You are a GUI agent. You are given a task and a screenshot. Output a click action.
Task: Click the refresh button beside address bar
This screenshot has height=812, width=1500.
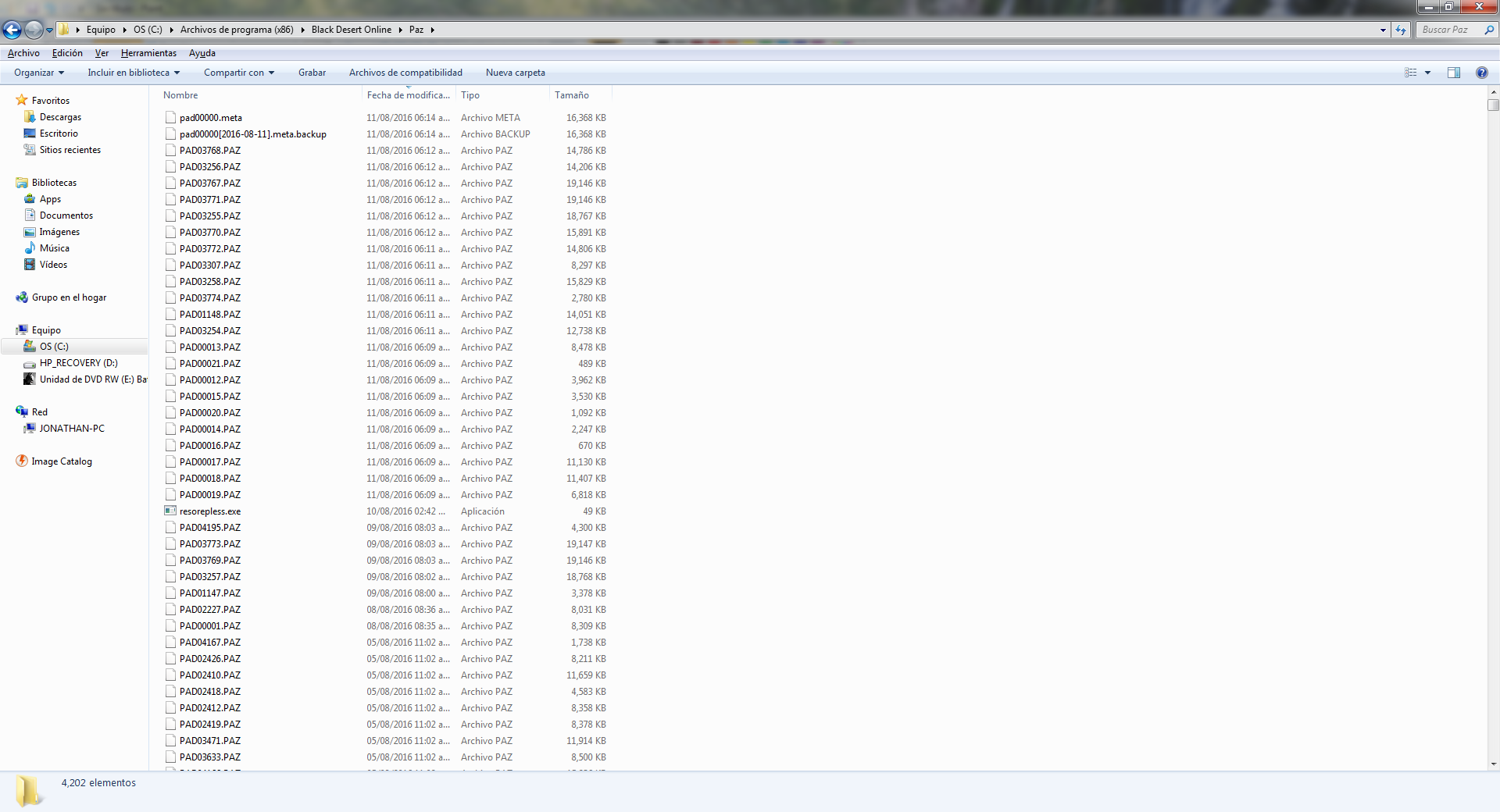point(1401,30)
